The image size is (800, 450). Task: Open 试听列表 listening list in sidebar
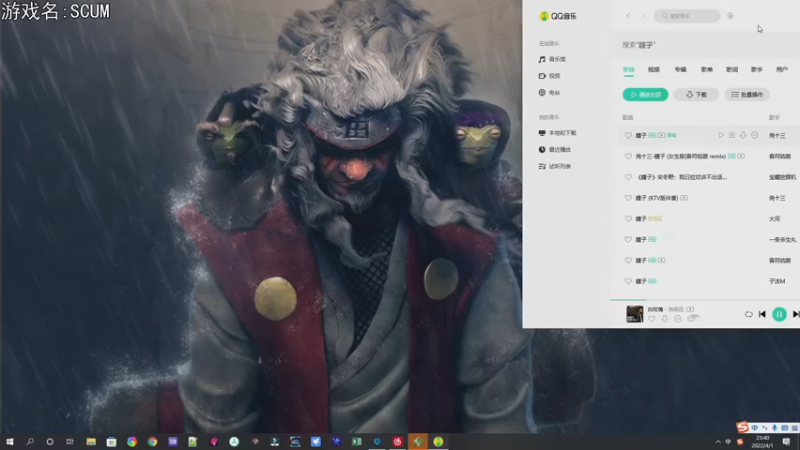[555, 166]
